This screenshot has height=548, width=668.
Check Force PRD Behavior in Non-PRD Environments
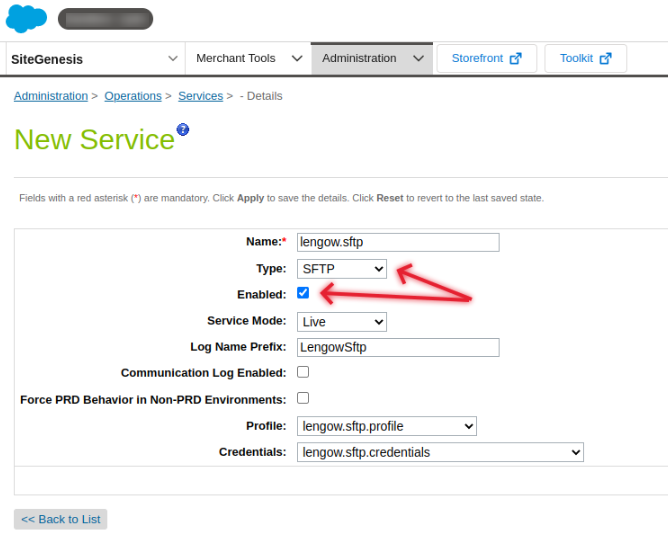coord(303,398)
